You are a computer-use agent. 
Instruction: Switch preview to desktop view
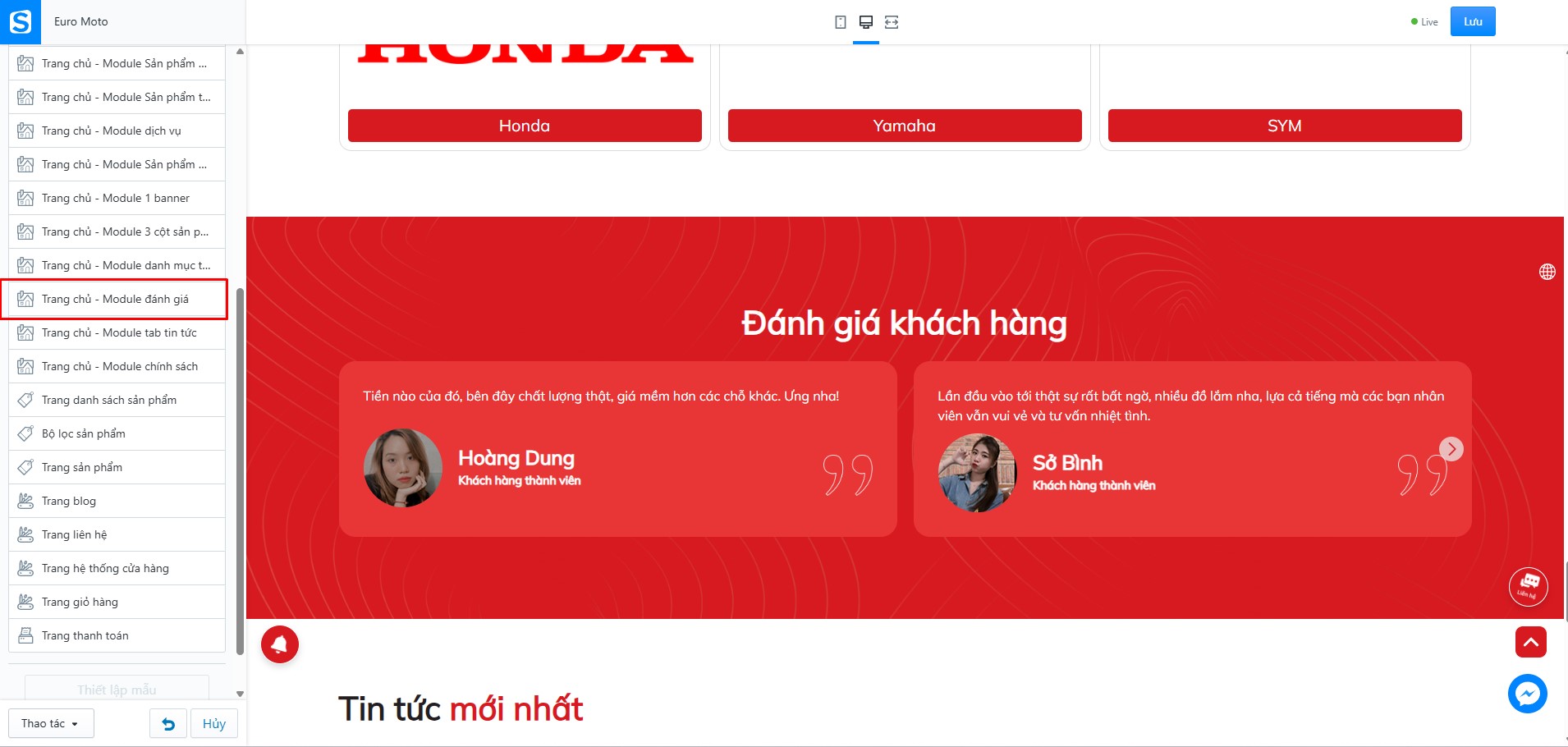pos(866,22)
